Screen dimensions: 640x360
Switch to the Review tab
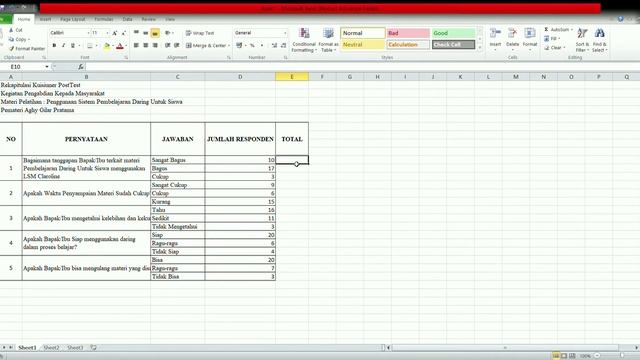tap(149, 19)
